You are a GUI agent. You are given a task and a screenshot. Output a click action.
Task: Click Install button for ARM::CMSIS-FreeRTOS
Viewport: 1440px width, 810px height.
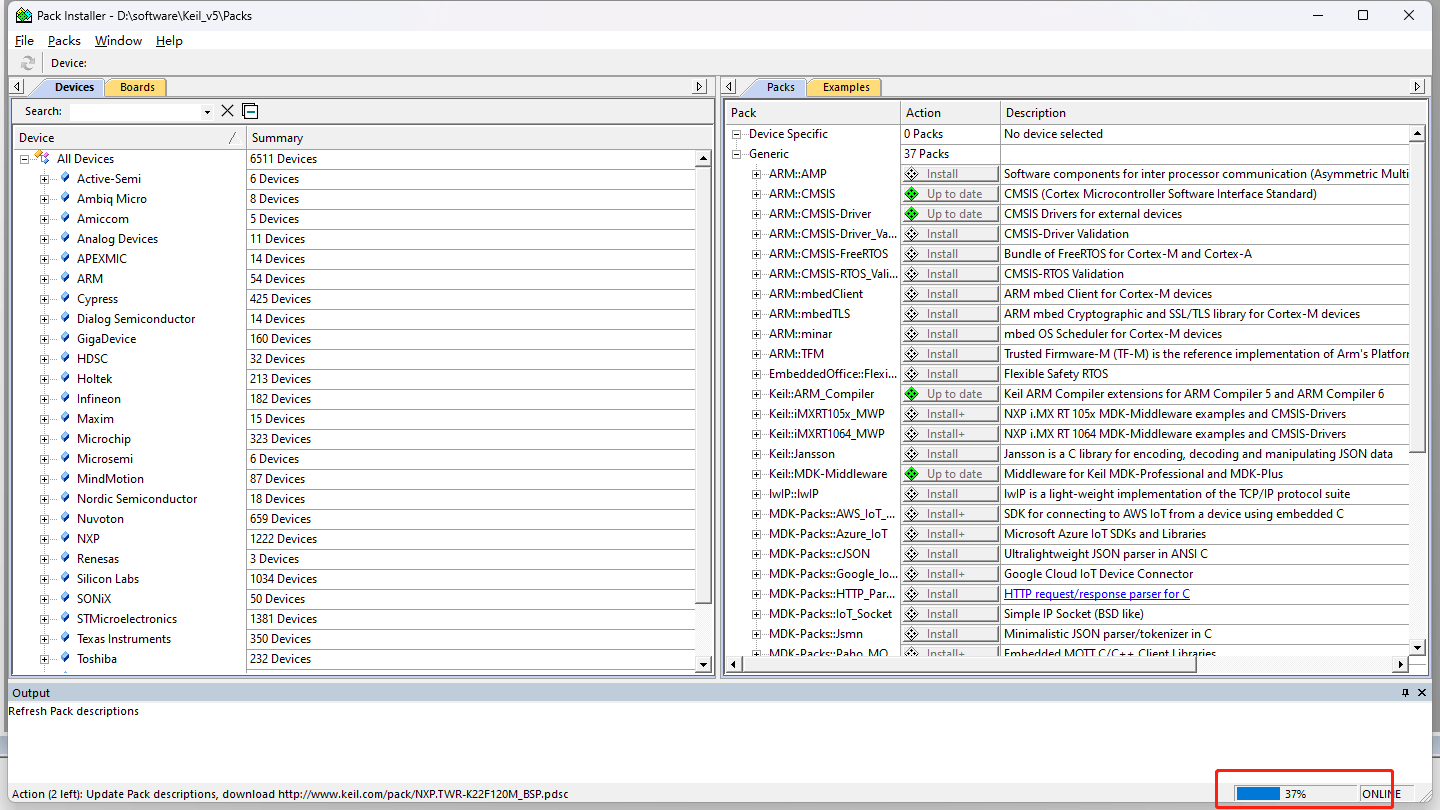[x=949, y=254]
